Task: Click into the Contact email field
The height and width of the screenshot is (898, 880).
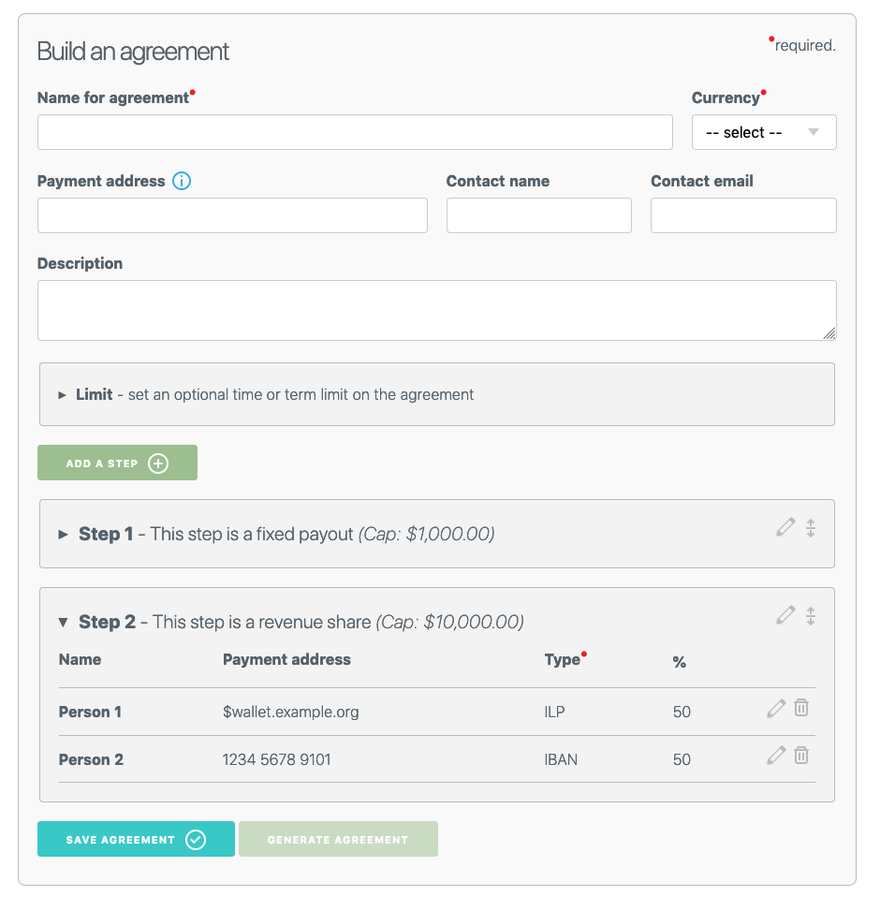Action: 743,215
